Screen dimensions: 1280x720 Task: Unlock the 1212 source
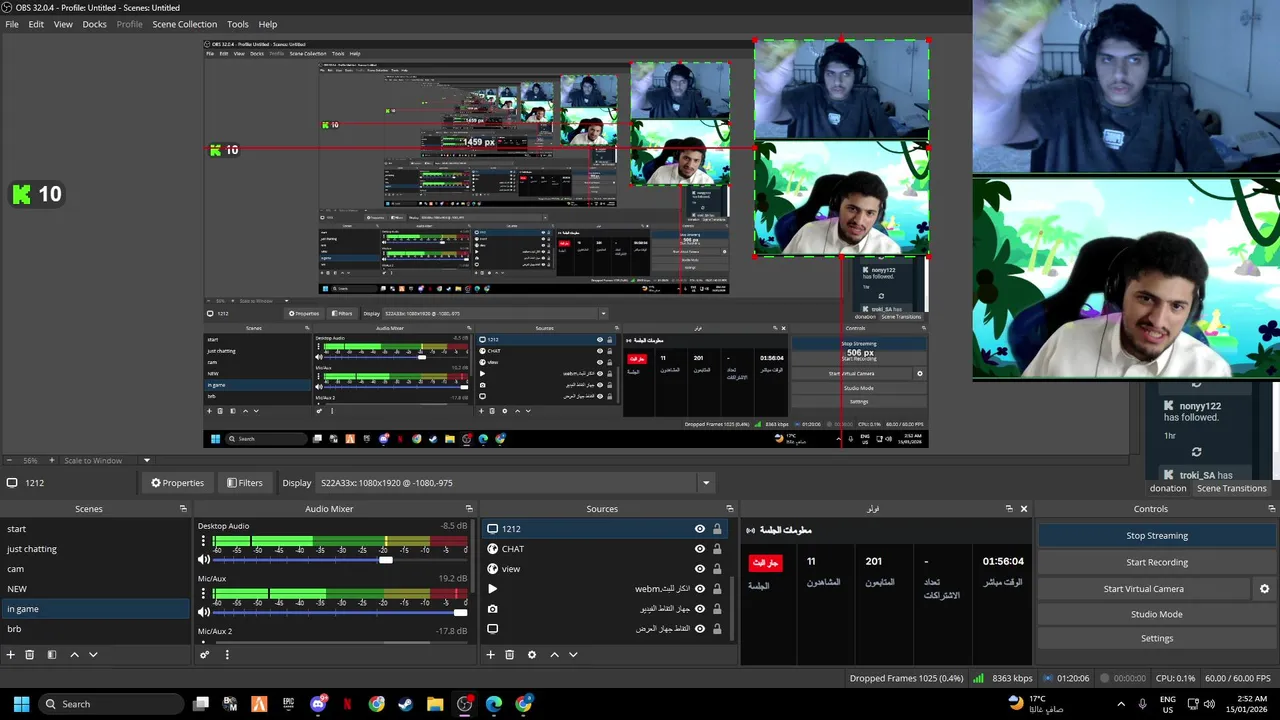click(717, 529)
